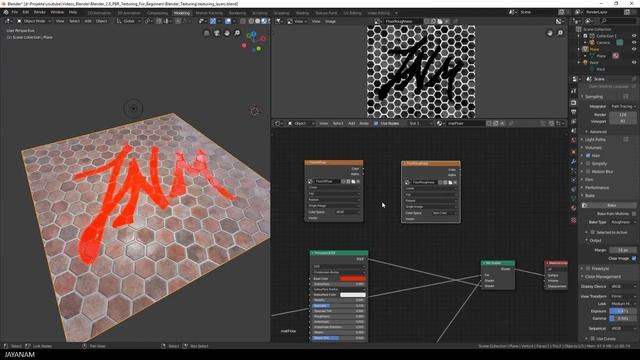The width and height of the screenshot is (640, 360).
Task: Click the Material Output node header
Action: pyautogui.click(x=556, y=263)
